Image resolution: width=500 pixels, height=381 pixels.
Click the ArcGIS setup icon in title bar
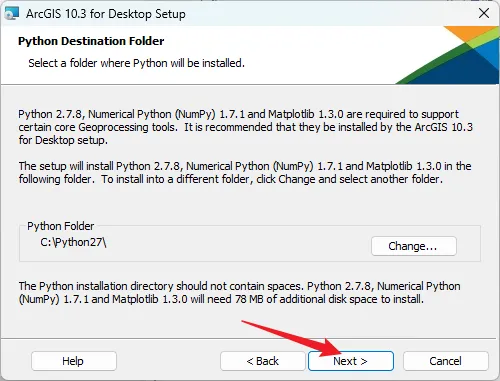pos(11,14)
